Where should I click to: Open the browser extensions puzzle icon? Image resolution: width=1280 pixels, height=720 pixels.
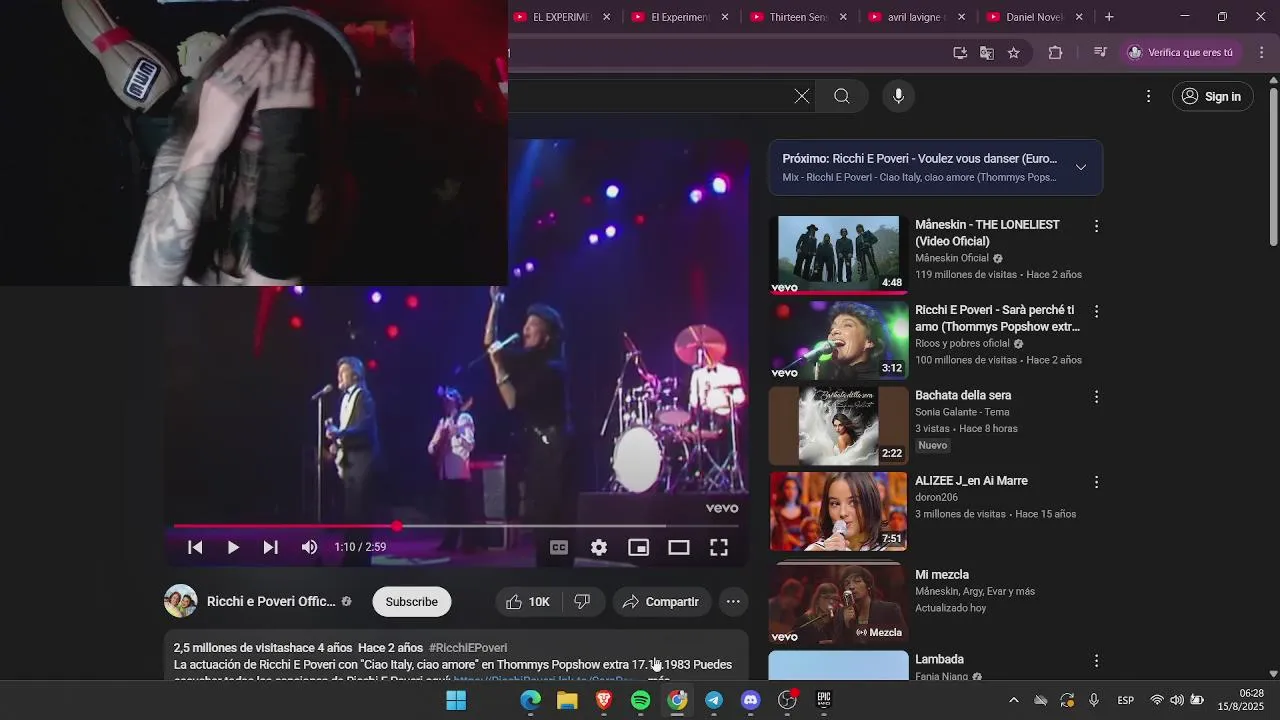(1055, 53)
